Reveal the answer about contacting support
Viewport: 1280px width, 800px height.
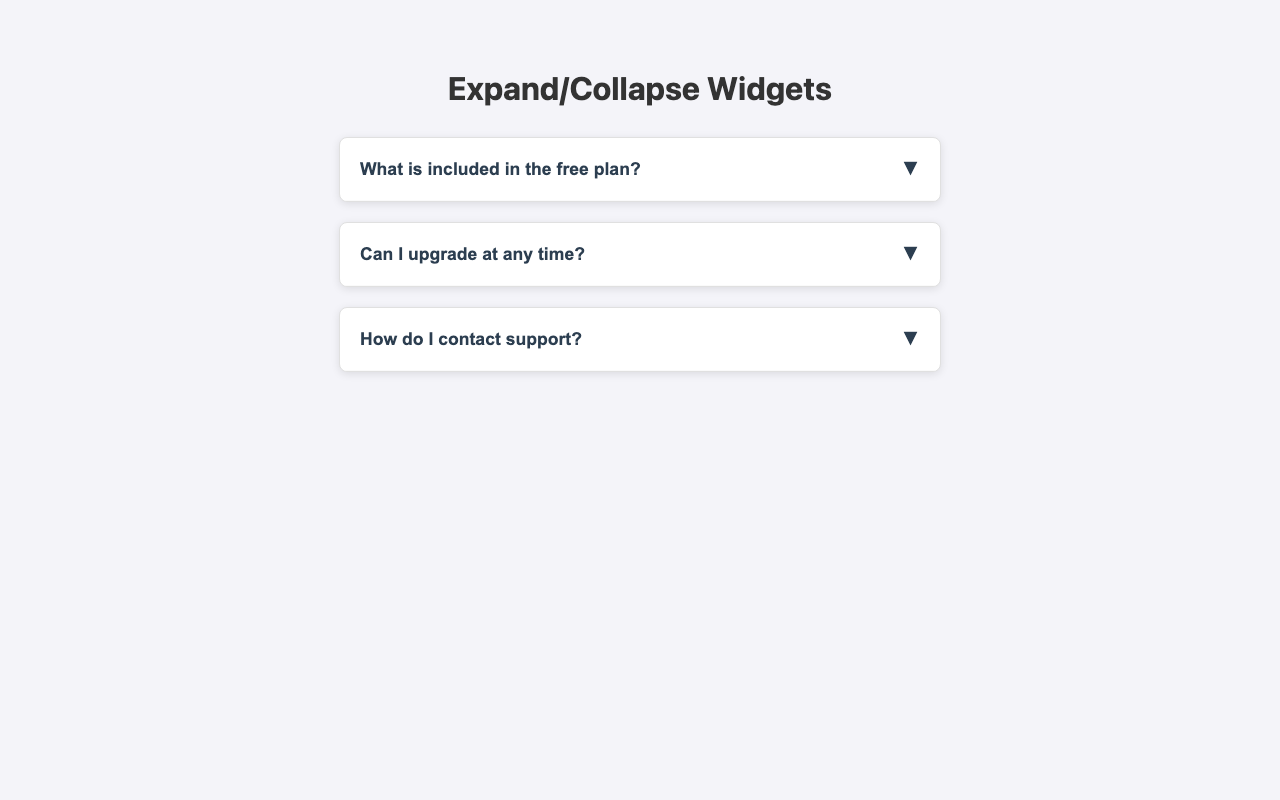[x=640, y=339]
